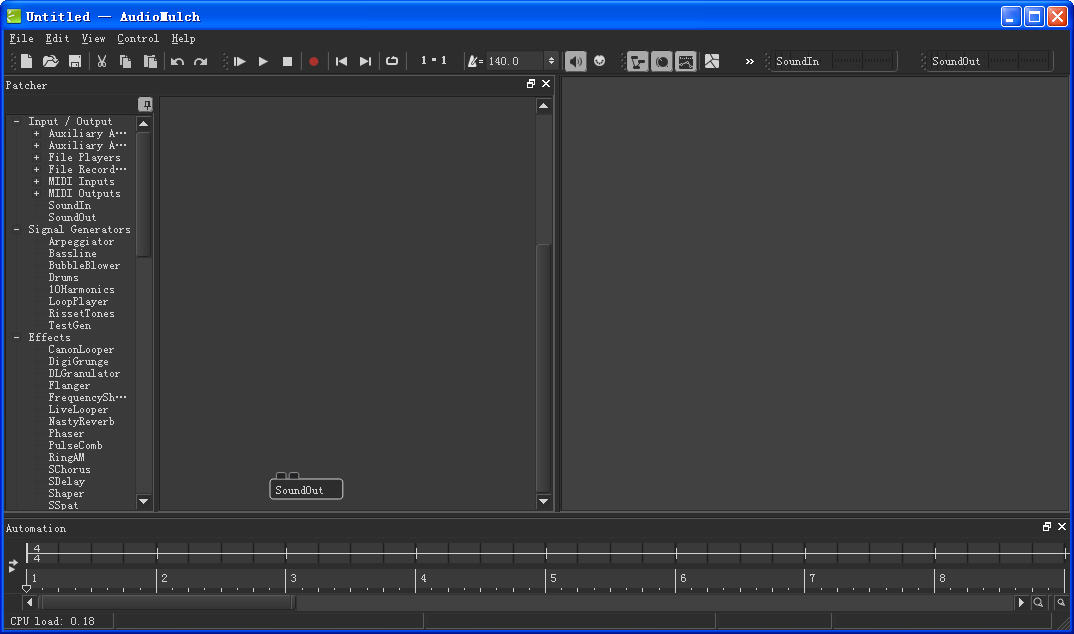
Task: Toggle the audio enable speaker button
Action: (x=576, y=61)
